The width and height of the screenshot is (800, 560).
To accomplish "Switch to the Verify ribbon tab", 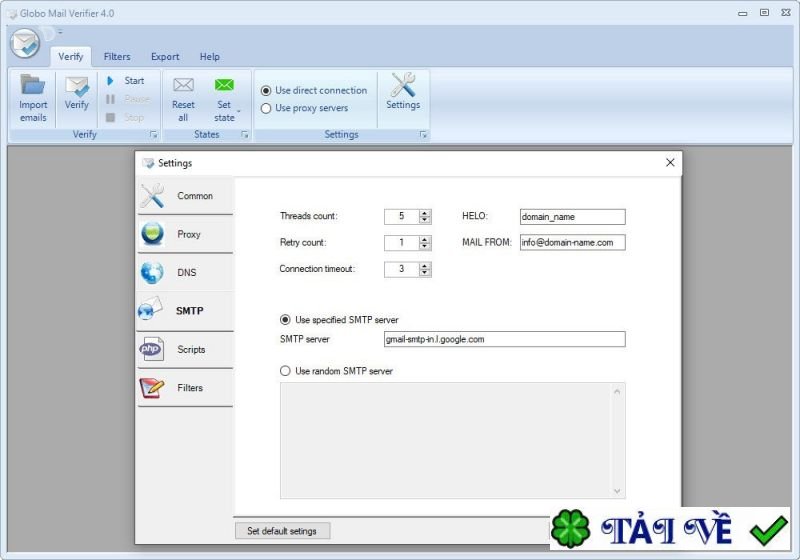I will click(70, 57).
